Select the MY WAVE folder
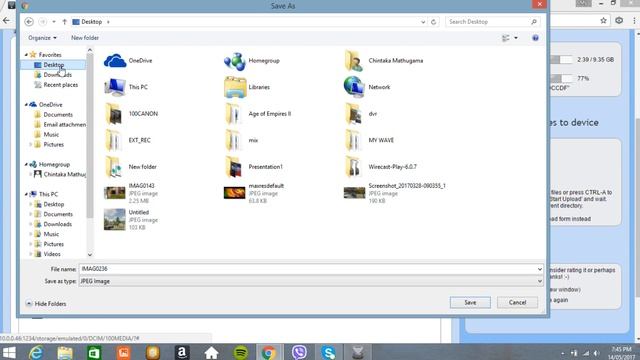 369,140
